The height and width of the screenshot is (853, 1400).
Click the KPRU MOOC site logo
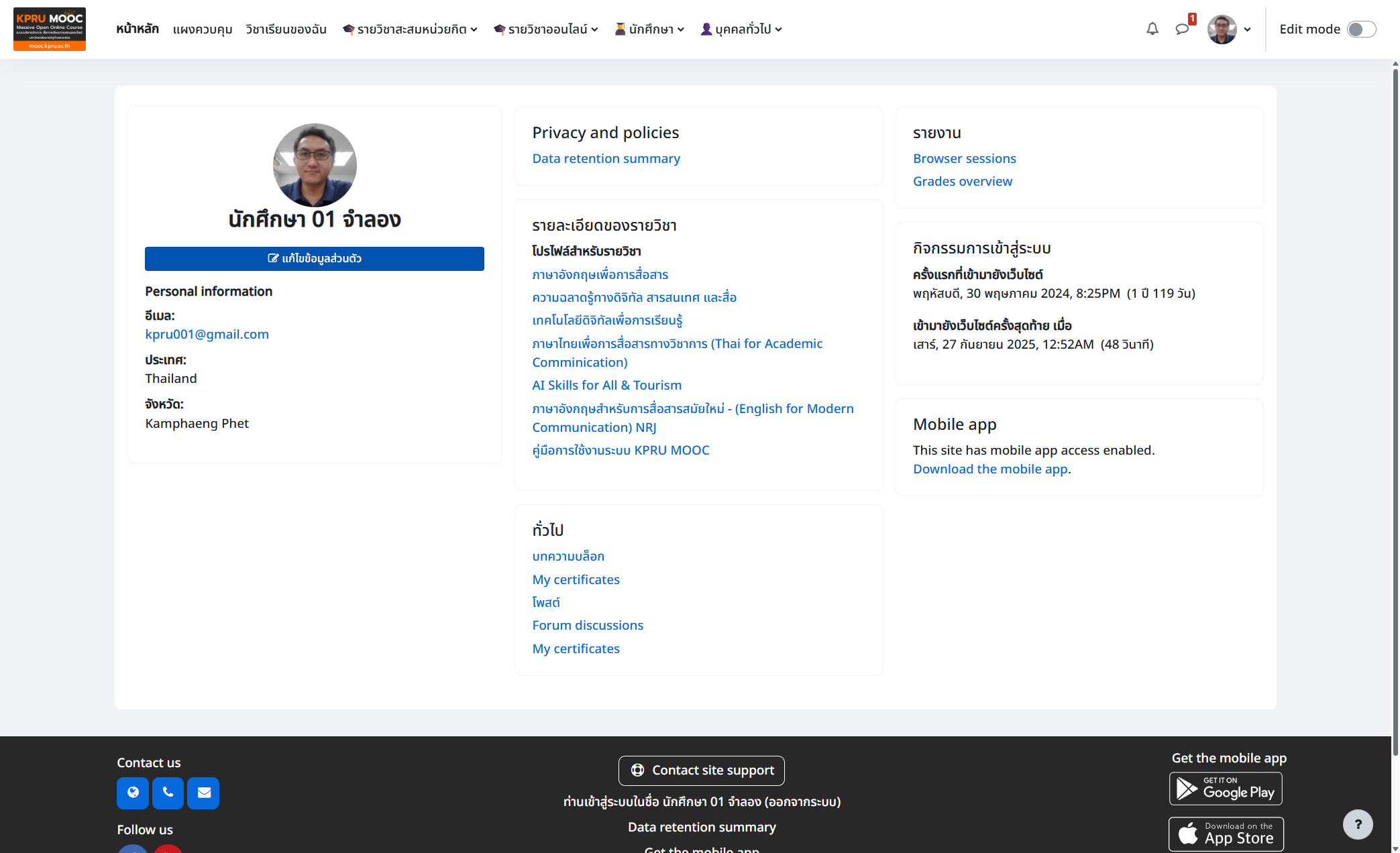50,29
